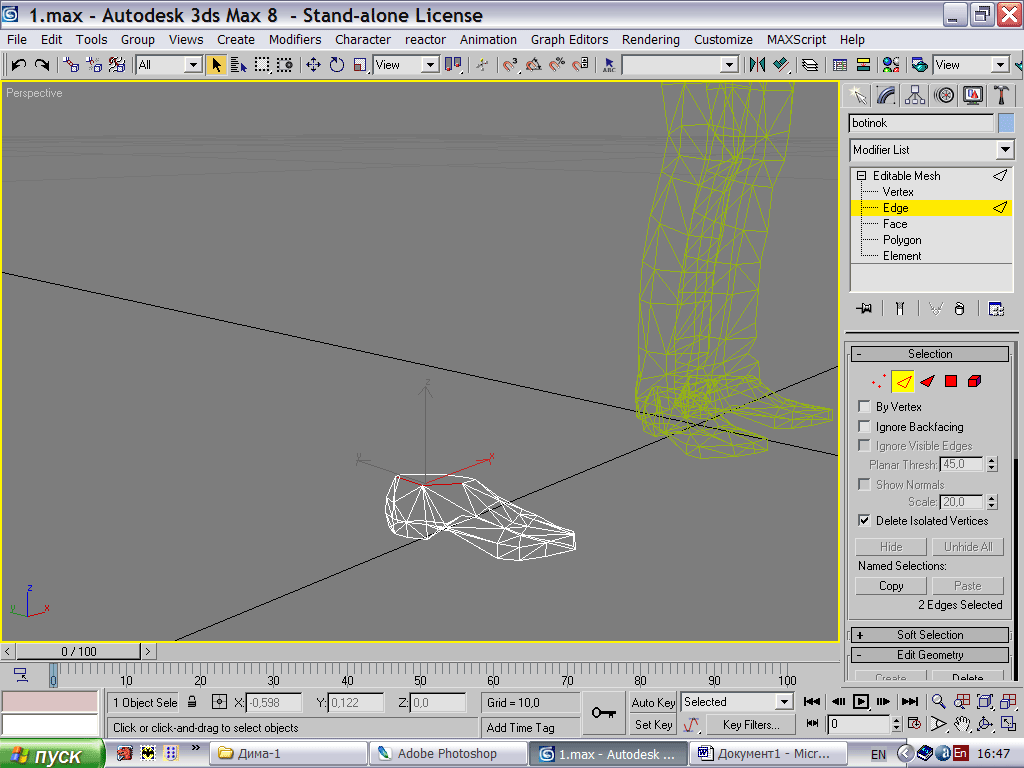Click the Play Animation button

861,701
